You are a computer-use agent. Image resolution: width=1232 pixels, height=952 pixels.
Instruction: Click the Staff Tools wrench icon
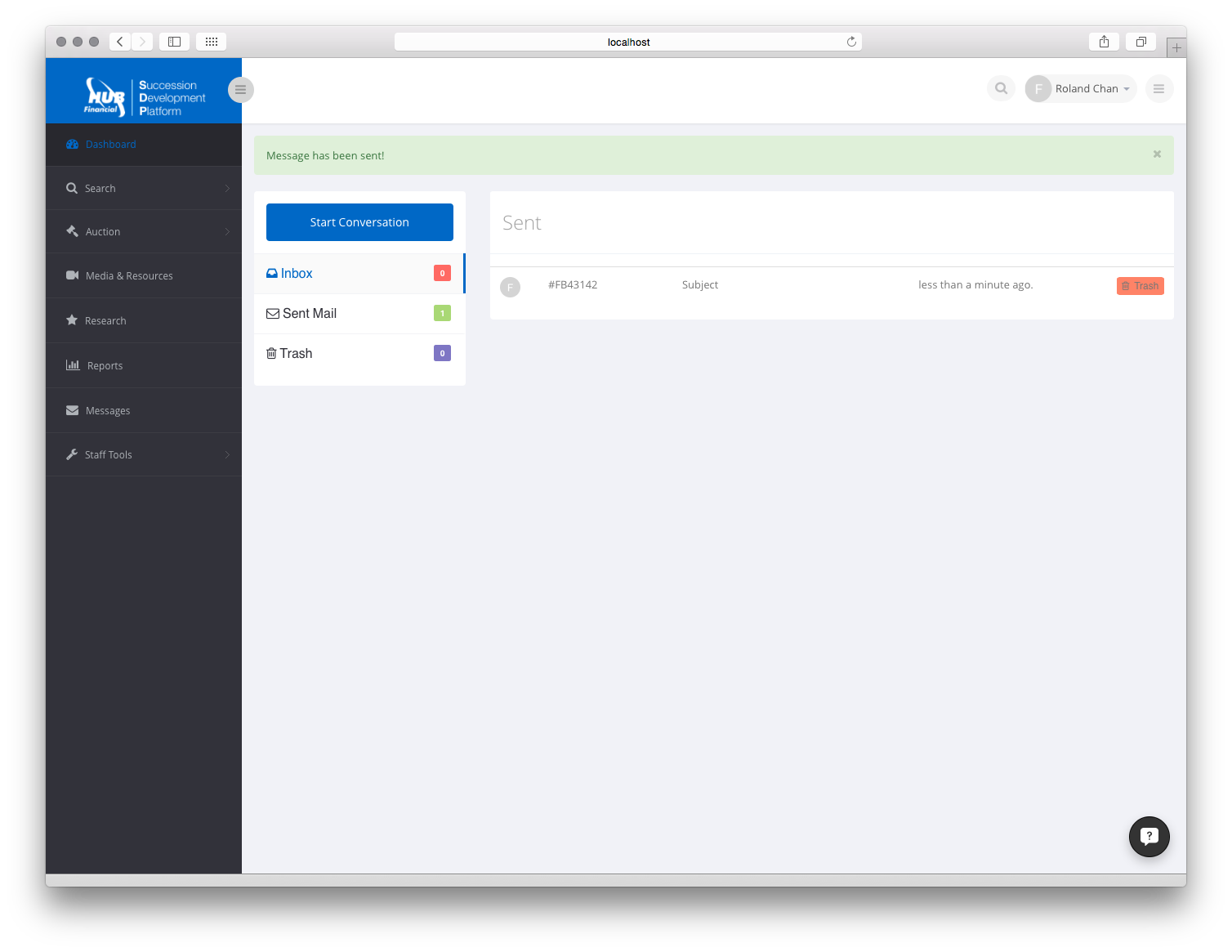click(72, 454)
